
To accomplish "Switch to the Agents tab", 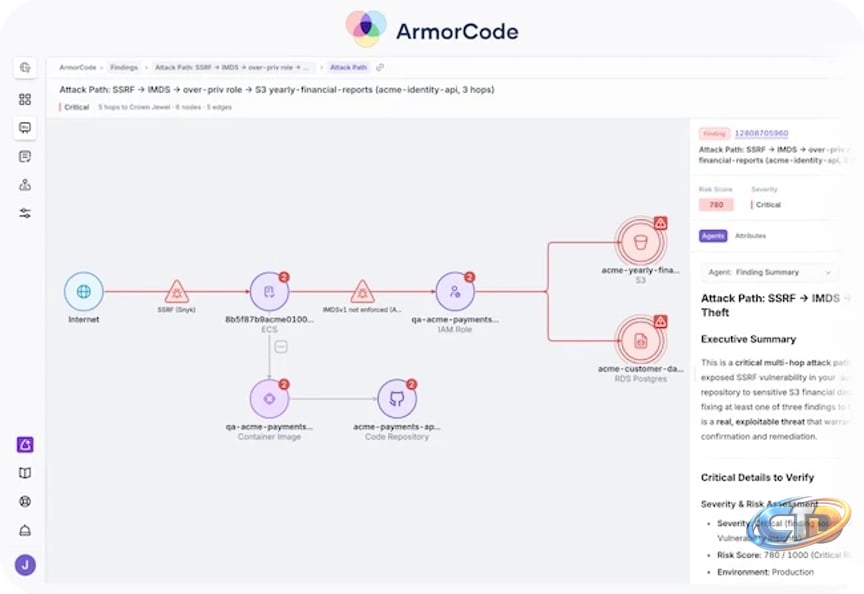I will click(713, 236).
